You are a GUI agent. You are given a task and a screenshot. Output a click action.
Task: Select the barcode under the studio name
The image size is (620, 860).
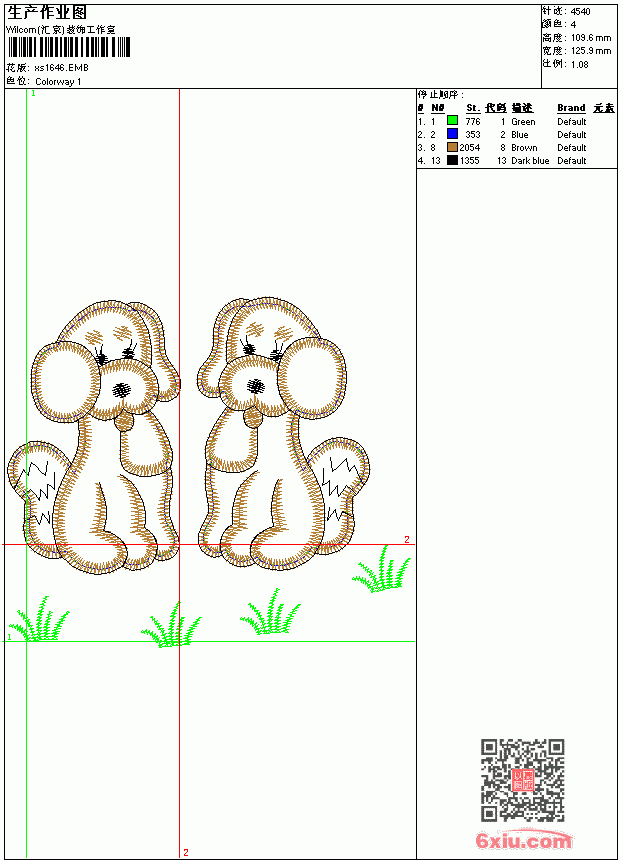[x=69, y=47]
